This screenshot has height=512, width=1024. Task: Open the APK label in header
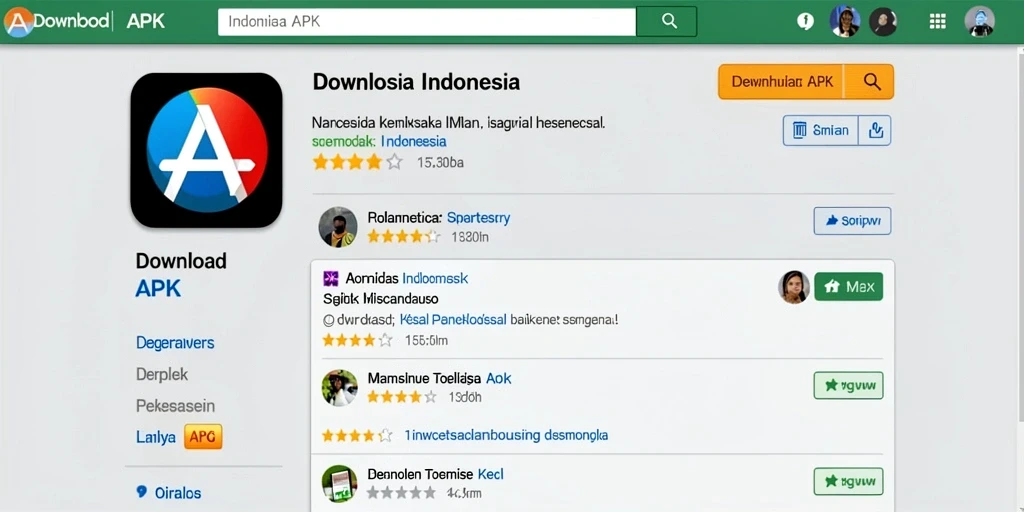(146, 22)
